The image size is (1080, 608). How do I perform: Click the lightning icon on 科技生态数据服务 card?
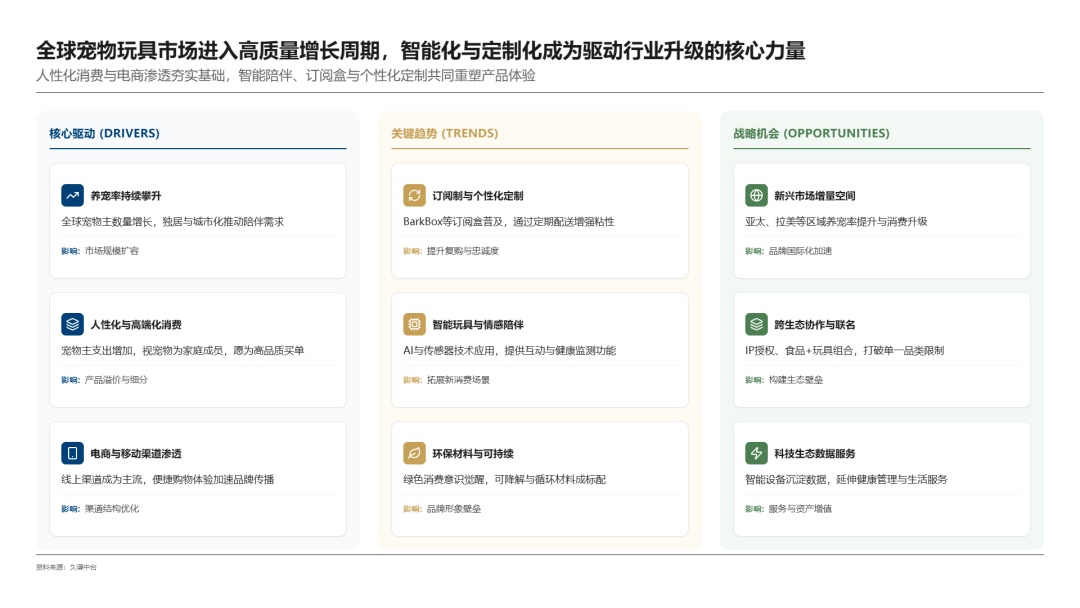757,453
